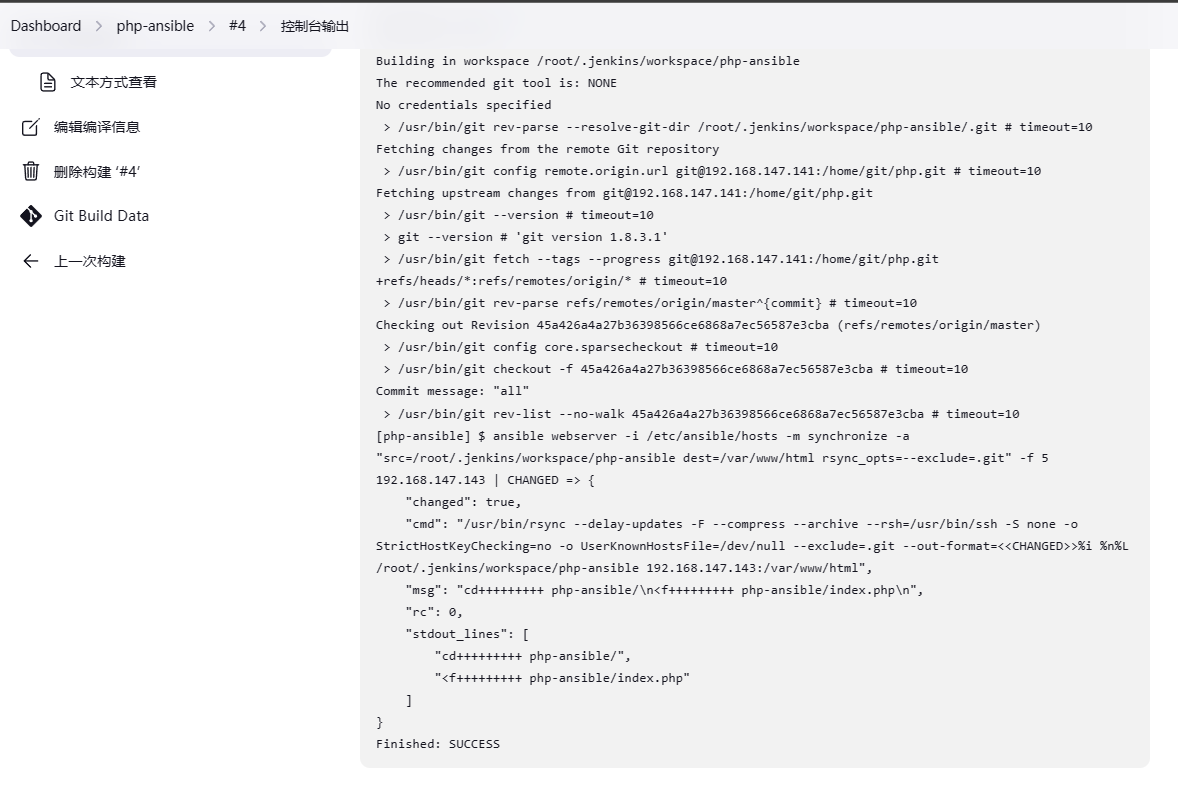
Task: Expand chevron after Dashboard breadcrumb
Action: [98, 26]
